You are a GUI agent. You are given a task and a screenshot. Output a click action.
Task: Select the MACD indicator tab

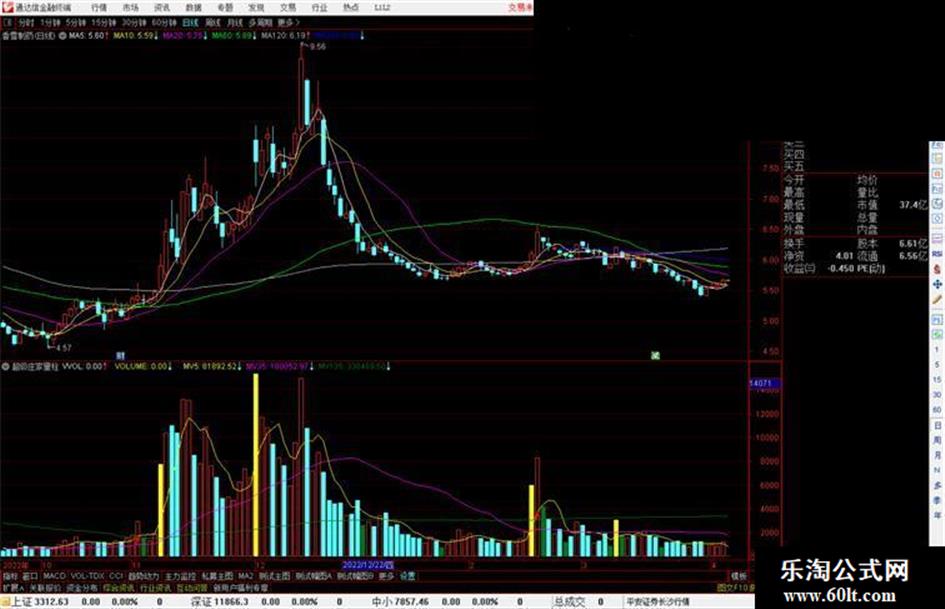click(54, 576)
